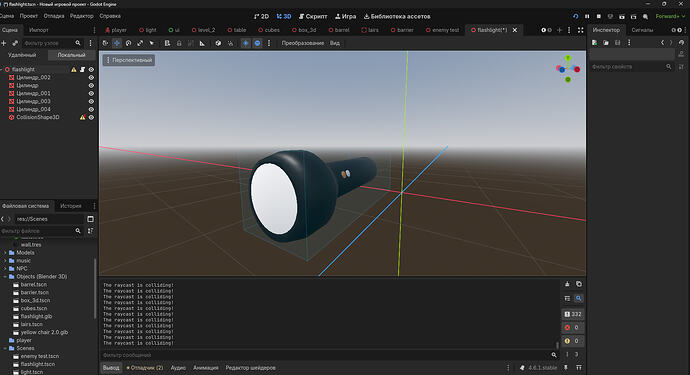Viewport: 690px width, 375px height.
Task: Toggle visibility of flashlight root node
Action: tap(91, 70)
